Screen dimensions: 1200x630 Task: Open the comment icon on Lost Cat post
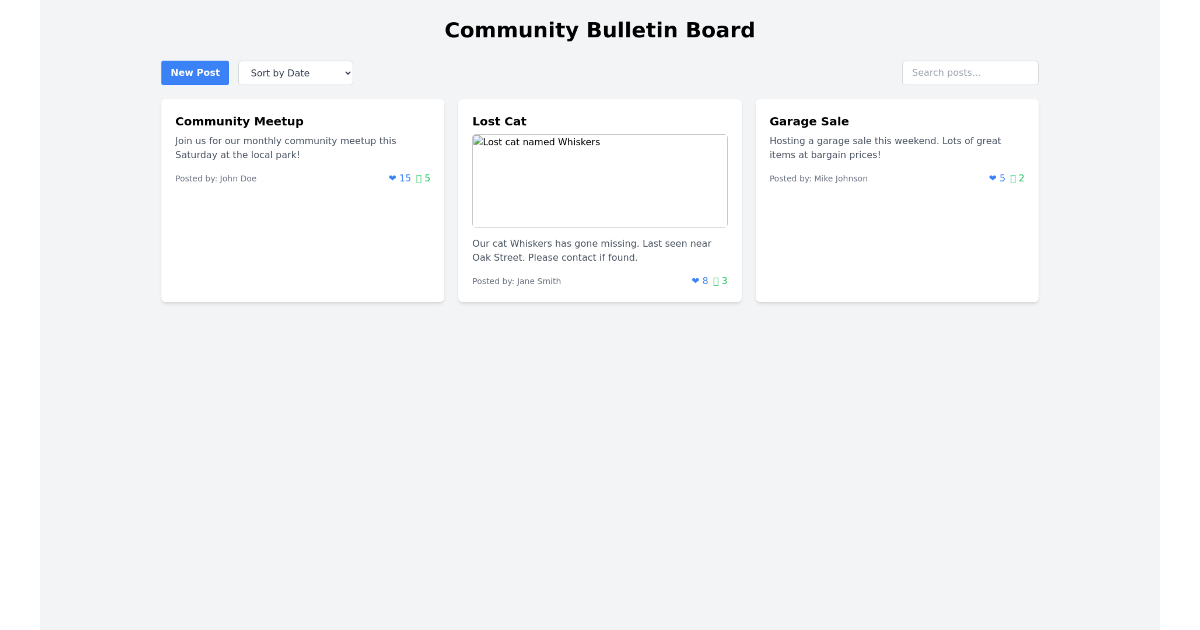[718, 281]
